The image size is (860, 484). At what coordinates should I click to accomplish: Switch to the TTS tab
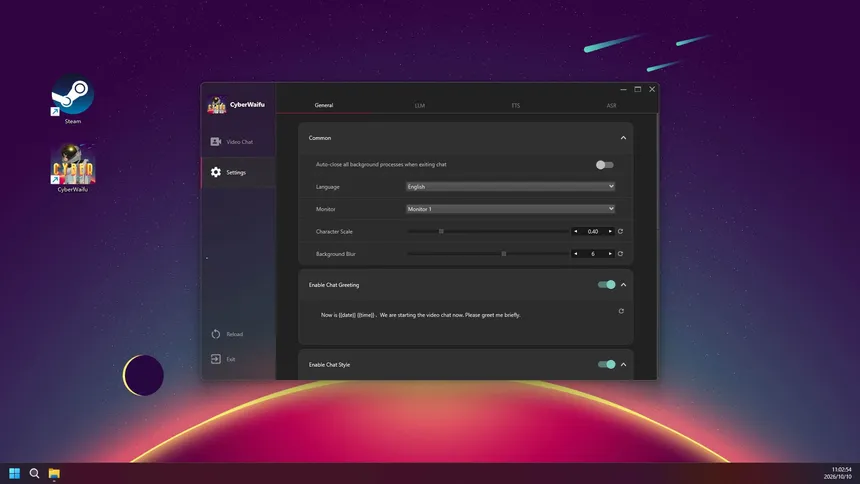point(516,105)
